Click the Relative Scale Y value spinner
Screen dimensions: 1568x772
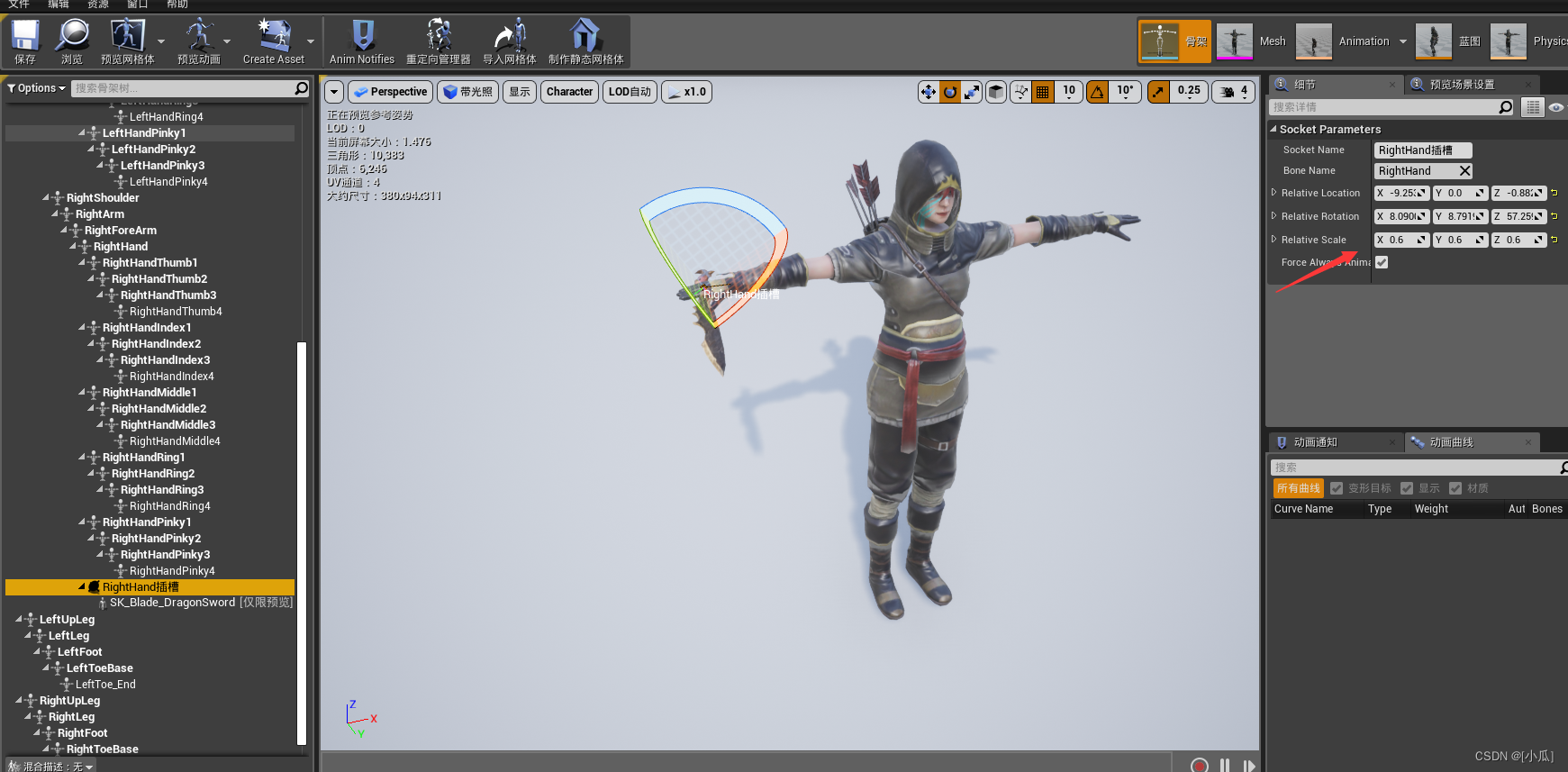coord(1460,240)
